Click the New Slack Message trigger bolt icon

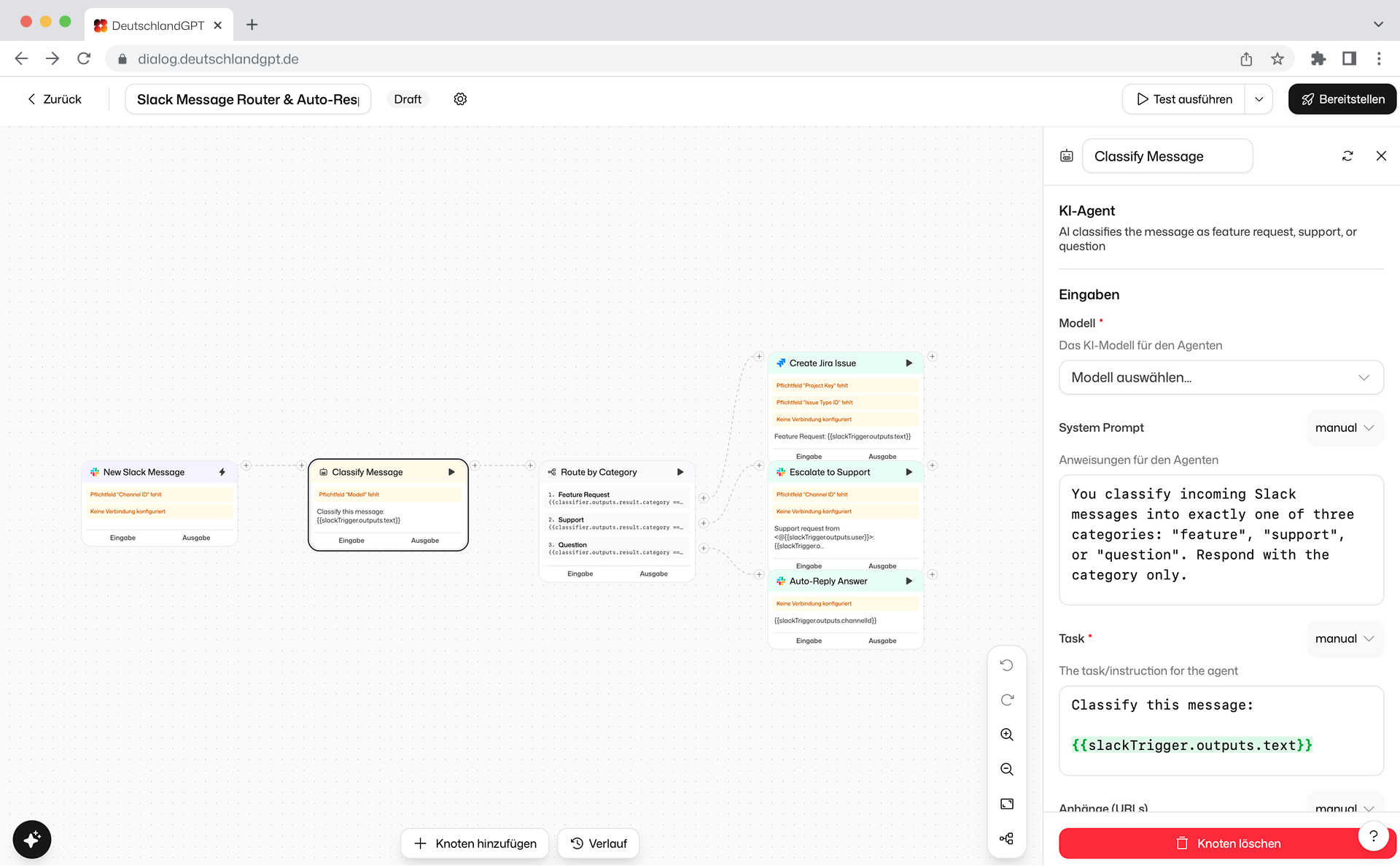(222, 472)
